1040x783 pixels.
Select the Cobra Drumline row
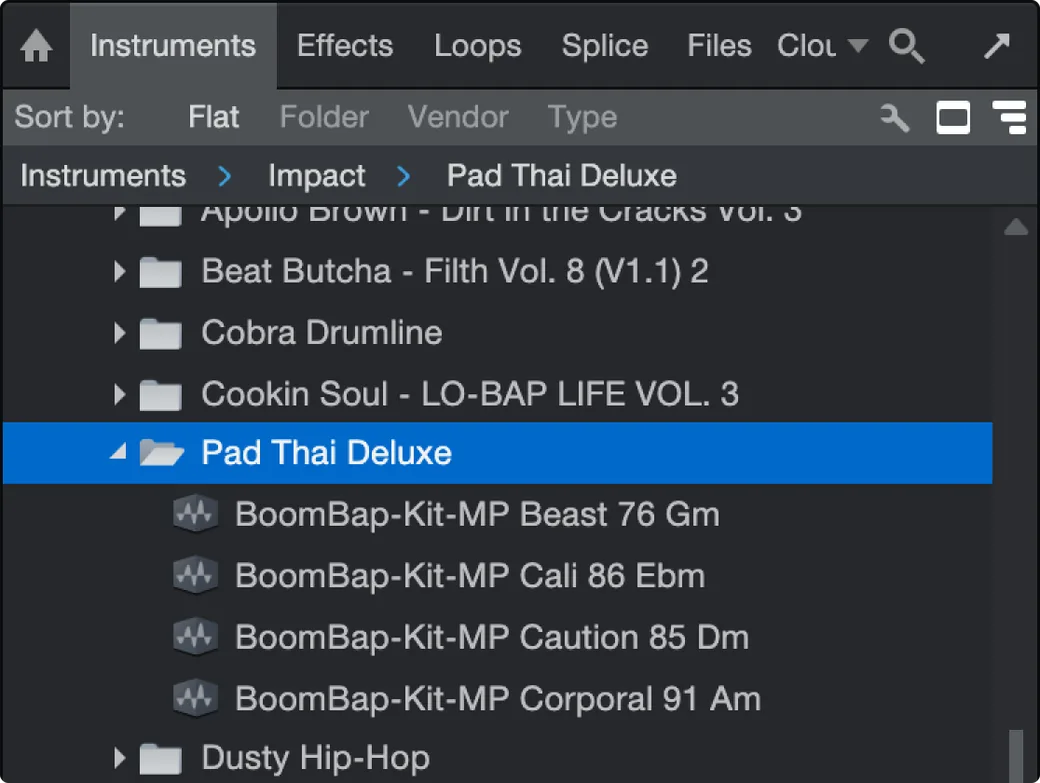point(497,333)
